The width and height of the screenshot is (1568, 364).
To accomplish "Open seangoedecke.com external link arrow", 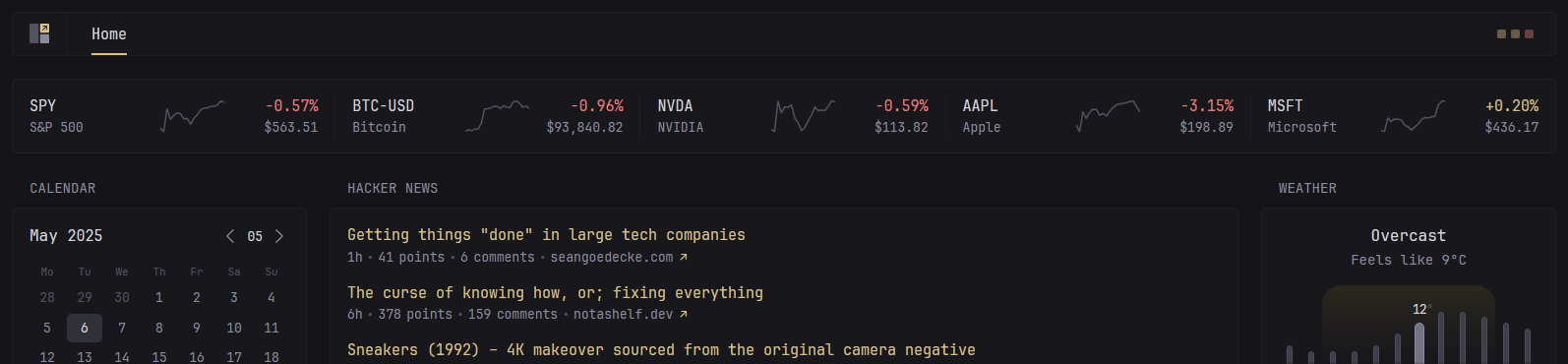I will [x=684, y=258].
